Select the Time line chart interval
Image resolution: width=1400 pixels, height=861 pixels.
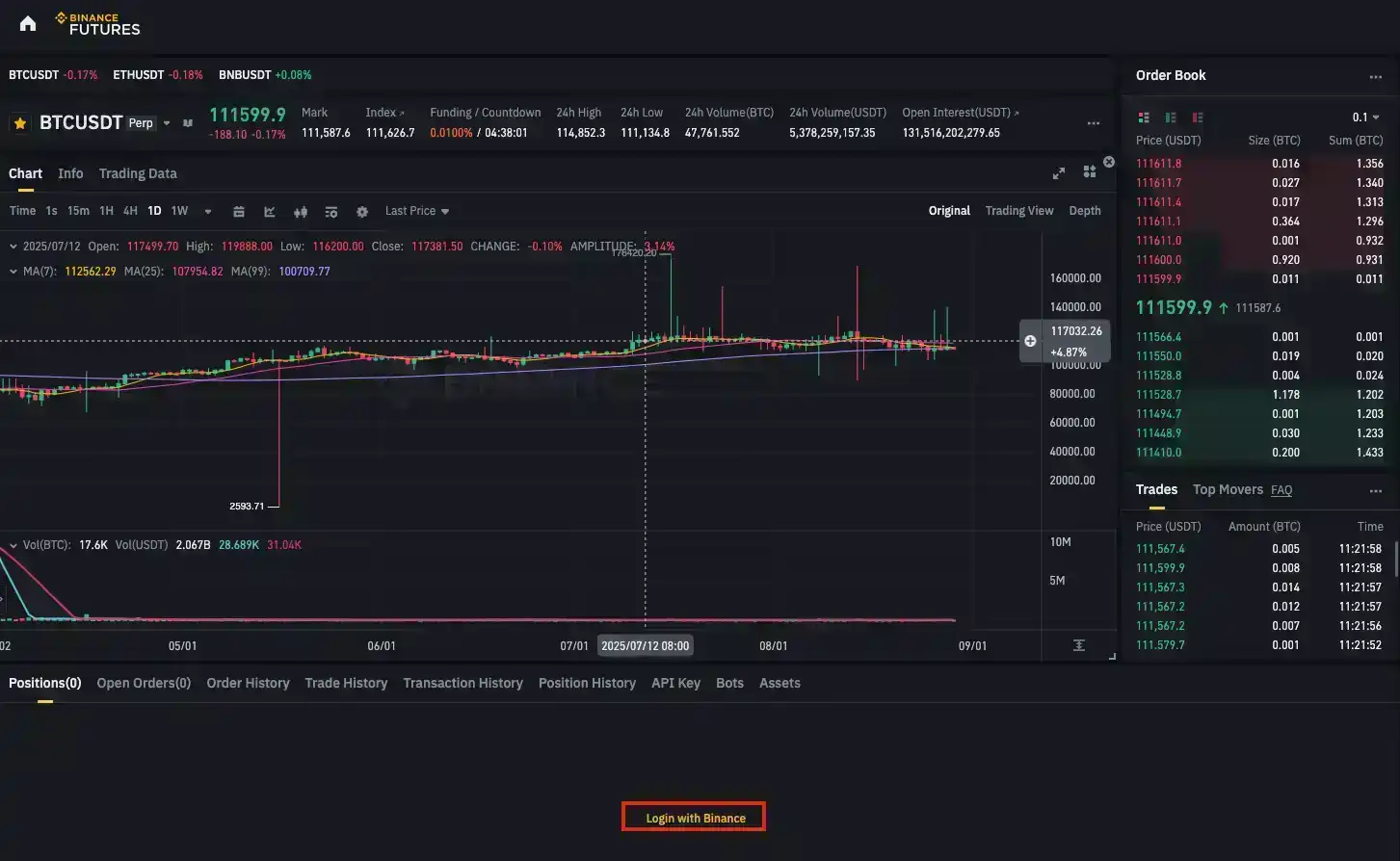point(22,211)
